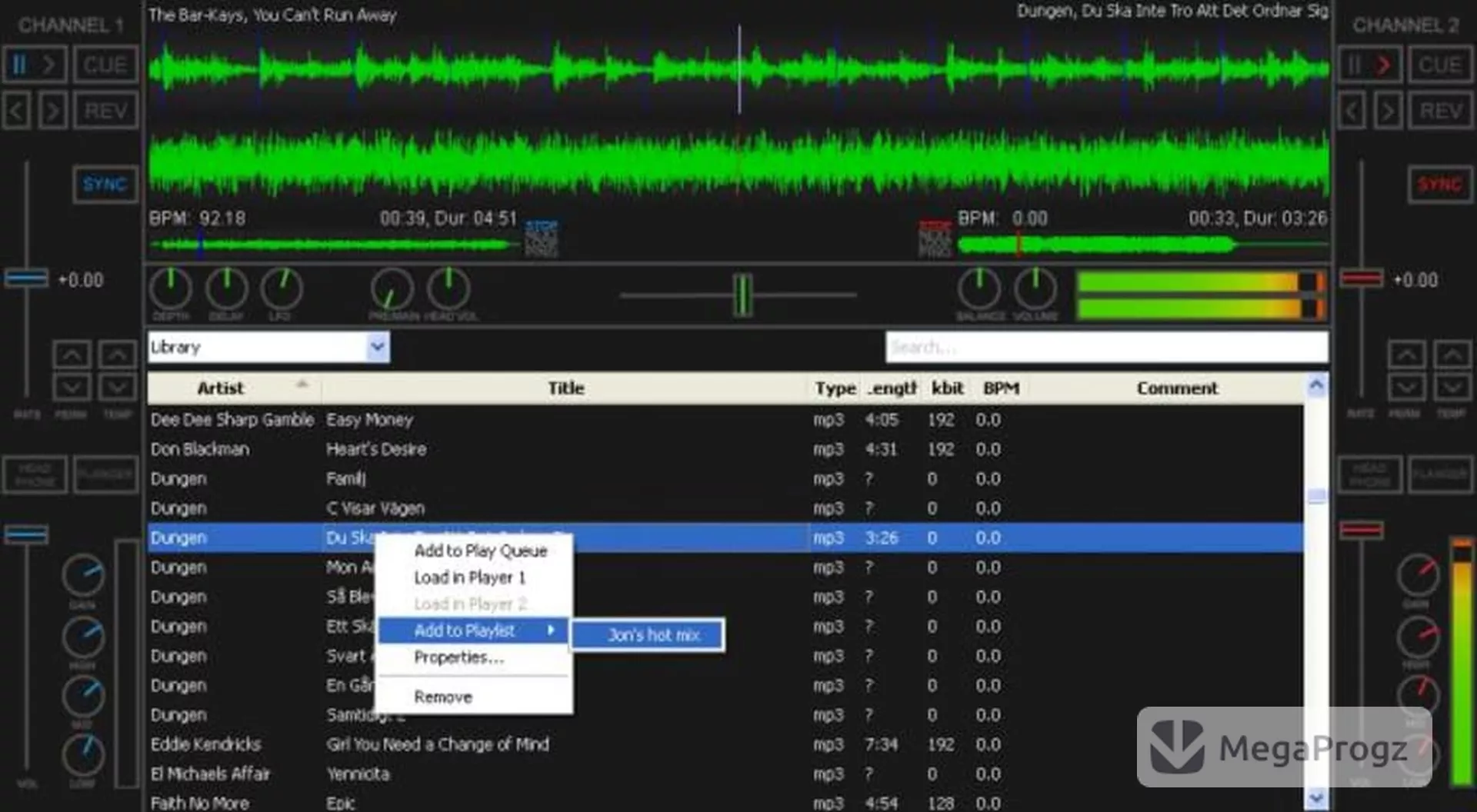This screenshot has width=1477, height=812.
Task: Click Artist column sort arrow
Action: pyautogui.click(x=302, y=384)
